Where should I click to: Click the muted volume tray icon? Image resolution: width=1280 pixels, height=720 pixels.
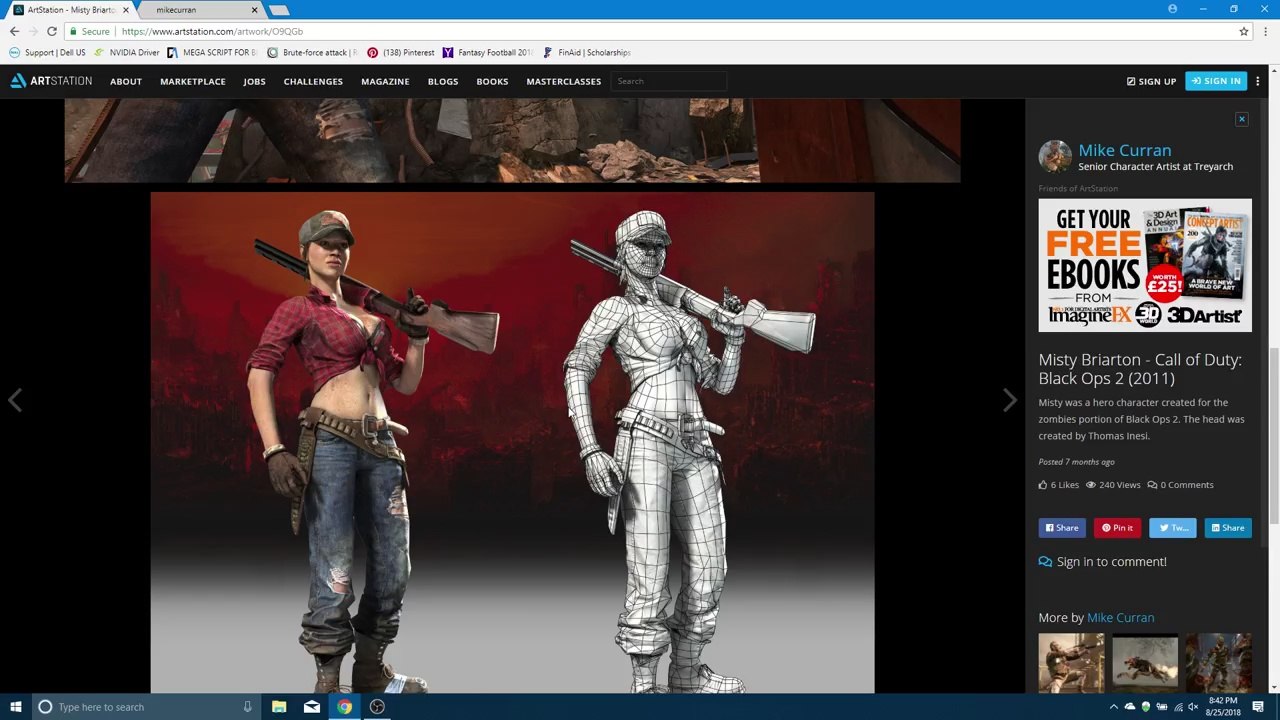(1193, 707)
